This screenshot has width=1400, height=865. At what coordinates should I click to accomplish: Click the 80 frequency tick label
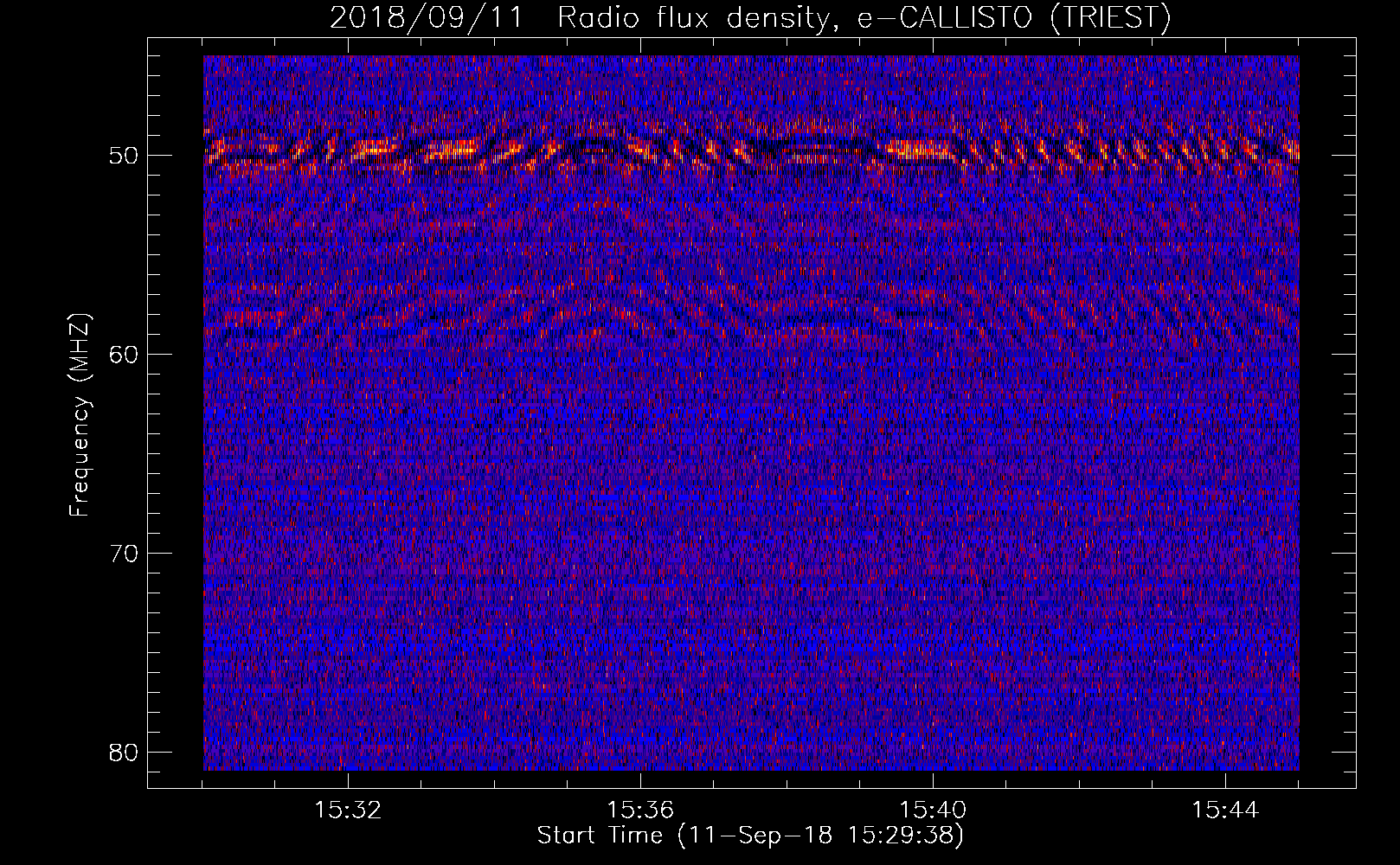(124, 752)
